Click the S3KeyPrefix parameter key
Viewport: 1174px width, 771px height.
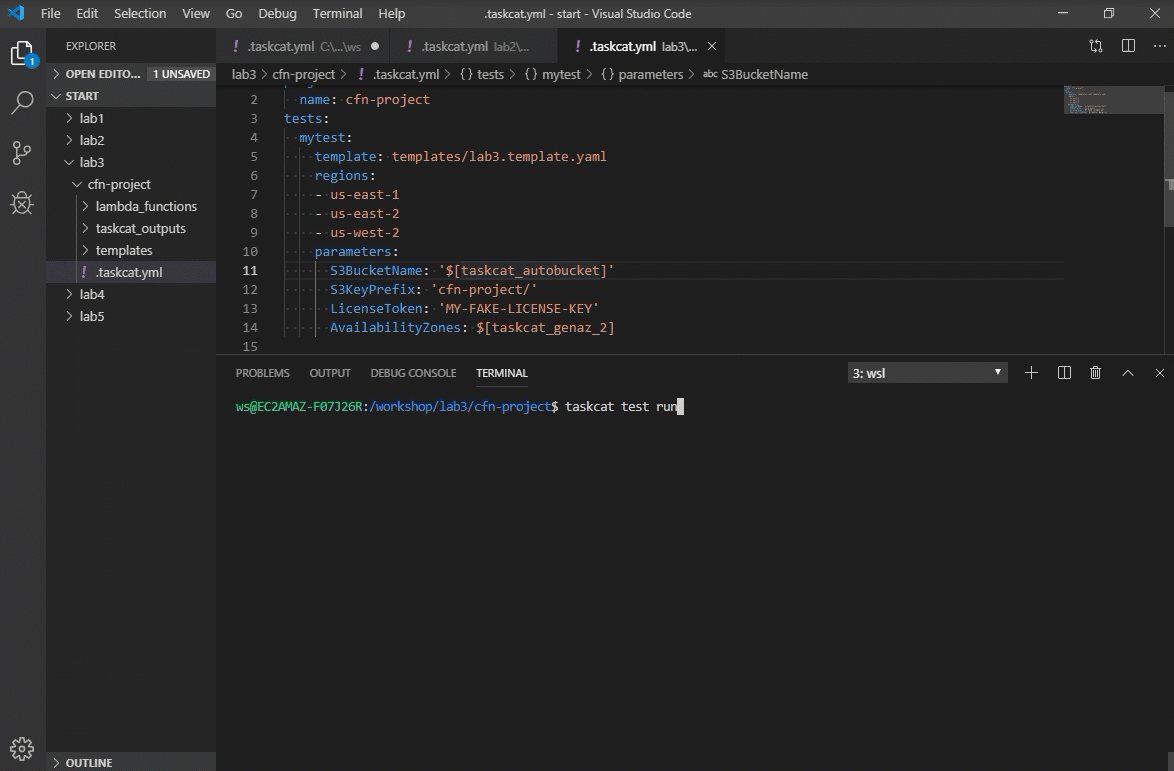(x=372, y=290)
